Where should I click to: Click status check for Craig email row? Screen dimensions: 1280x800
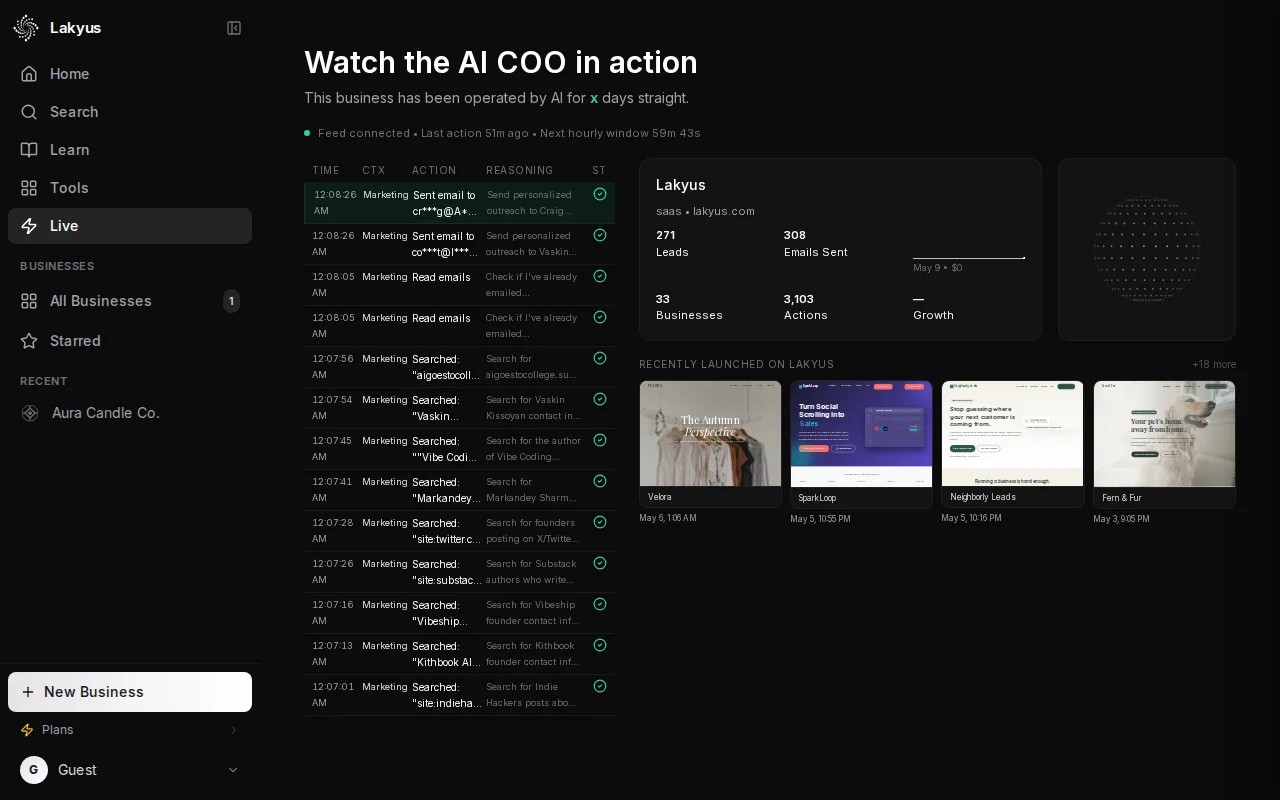[600, 194]
